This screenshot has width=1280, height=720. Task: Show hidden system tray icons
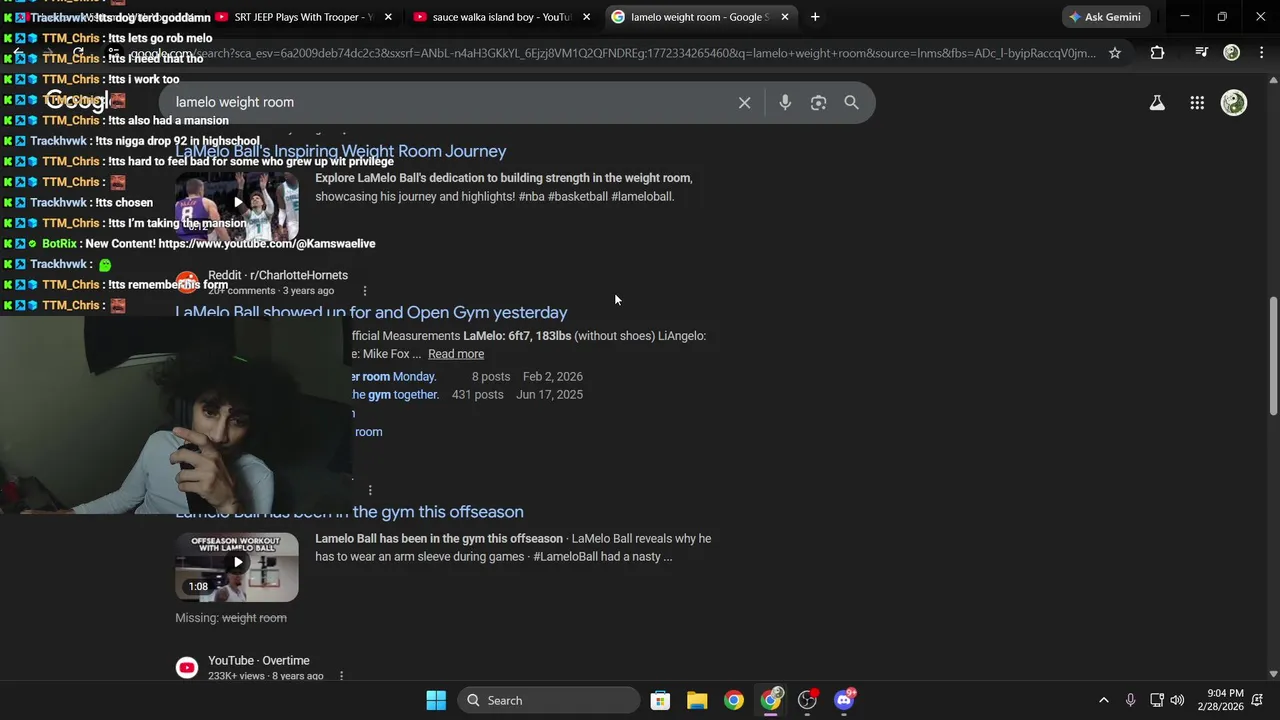[1104, 700]
